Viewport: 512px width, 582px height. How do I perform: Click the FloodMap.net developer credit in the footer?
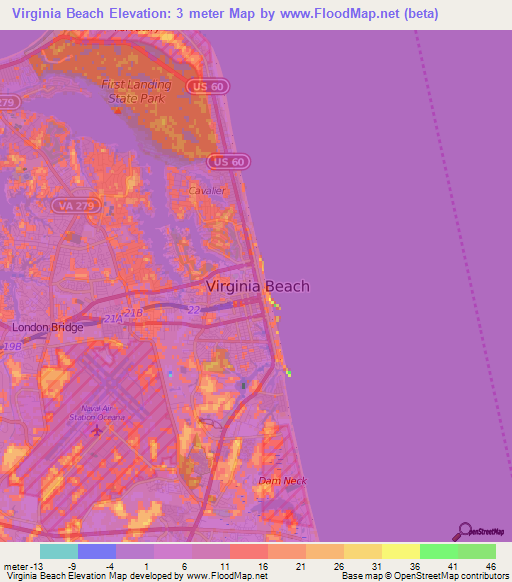click(x=137, y=576)
